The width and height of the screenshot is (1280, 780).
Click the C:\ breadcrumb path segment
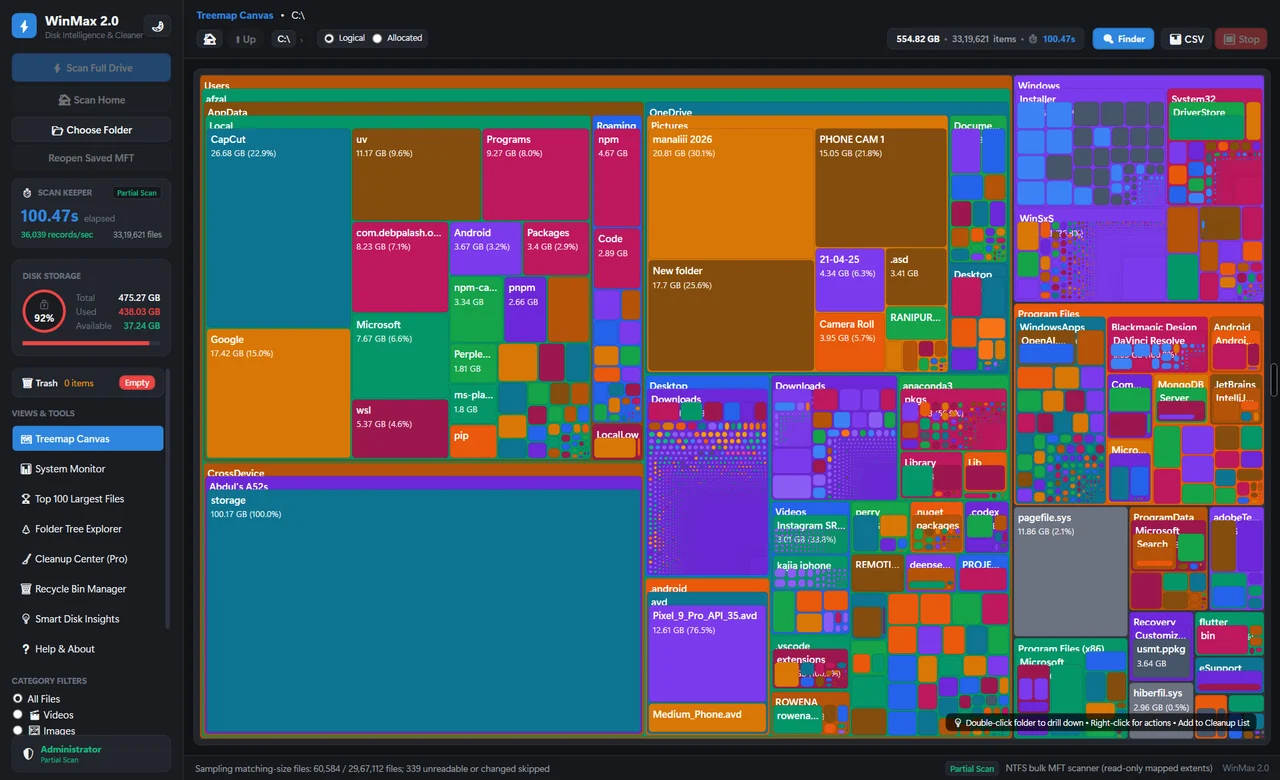[x=284, y=39]
